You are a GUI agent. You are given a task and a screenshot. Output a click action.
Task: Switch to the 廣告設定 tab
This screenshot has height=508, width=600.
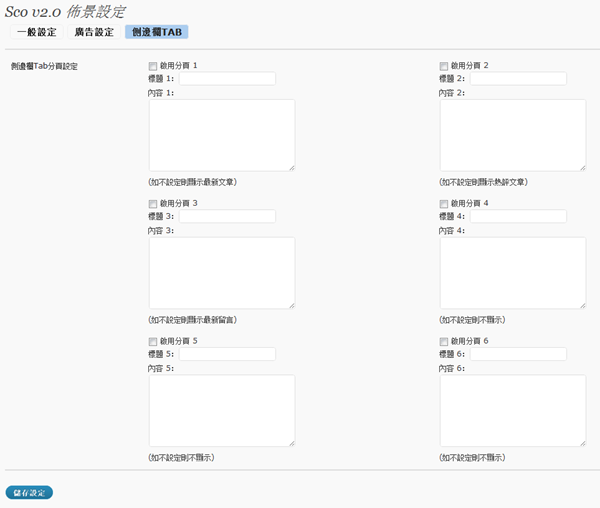[x=94, y=32]
